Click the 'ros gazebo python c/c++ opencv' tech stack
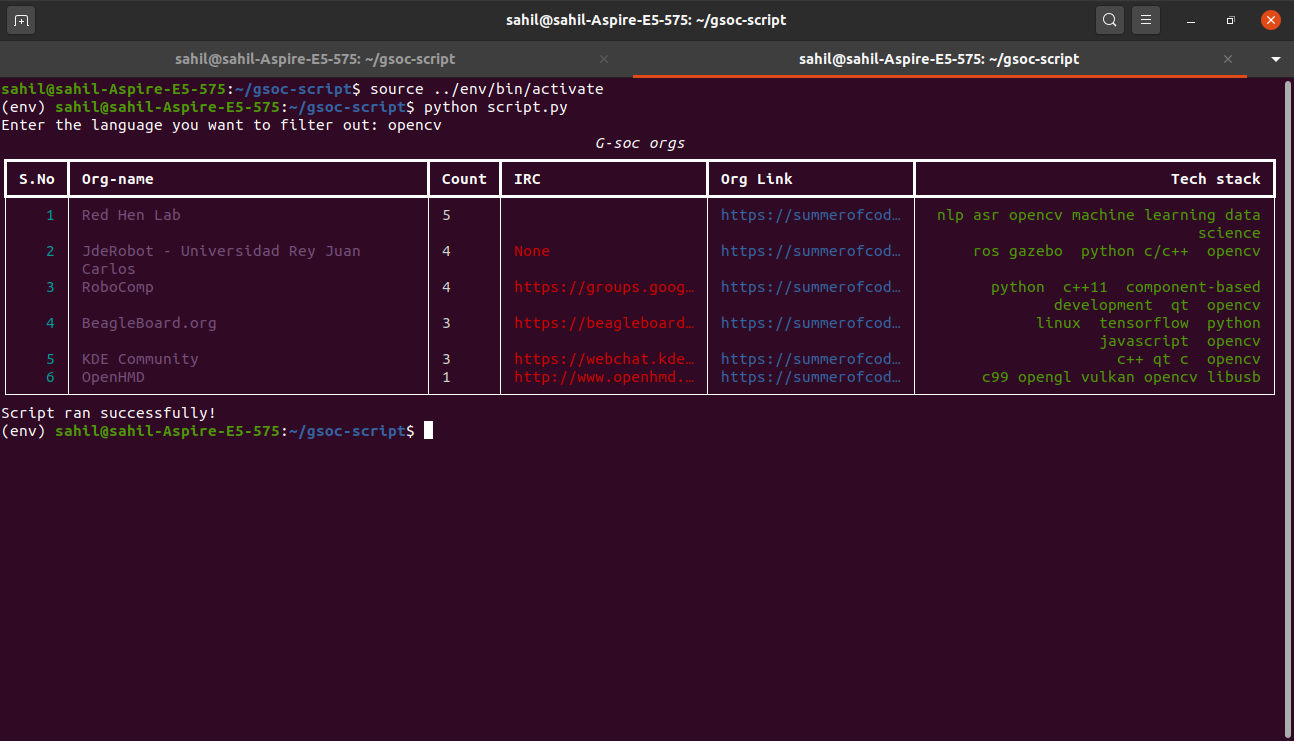 click(1117, 251)
